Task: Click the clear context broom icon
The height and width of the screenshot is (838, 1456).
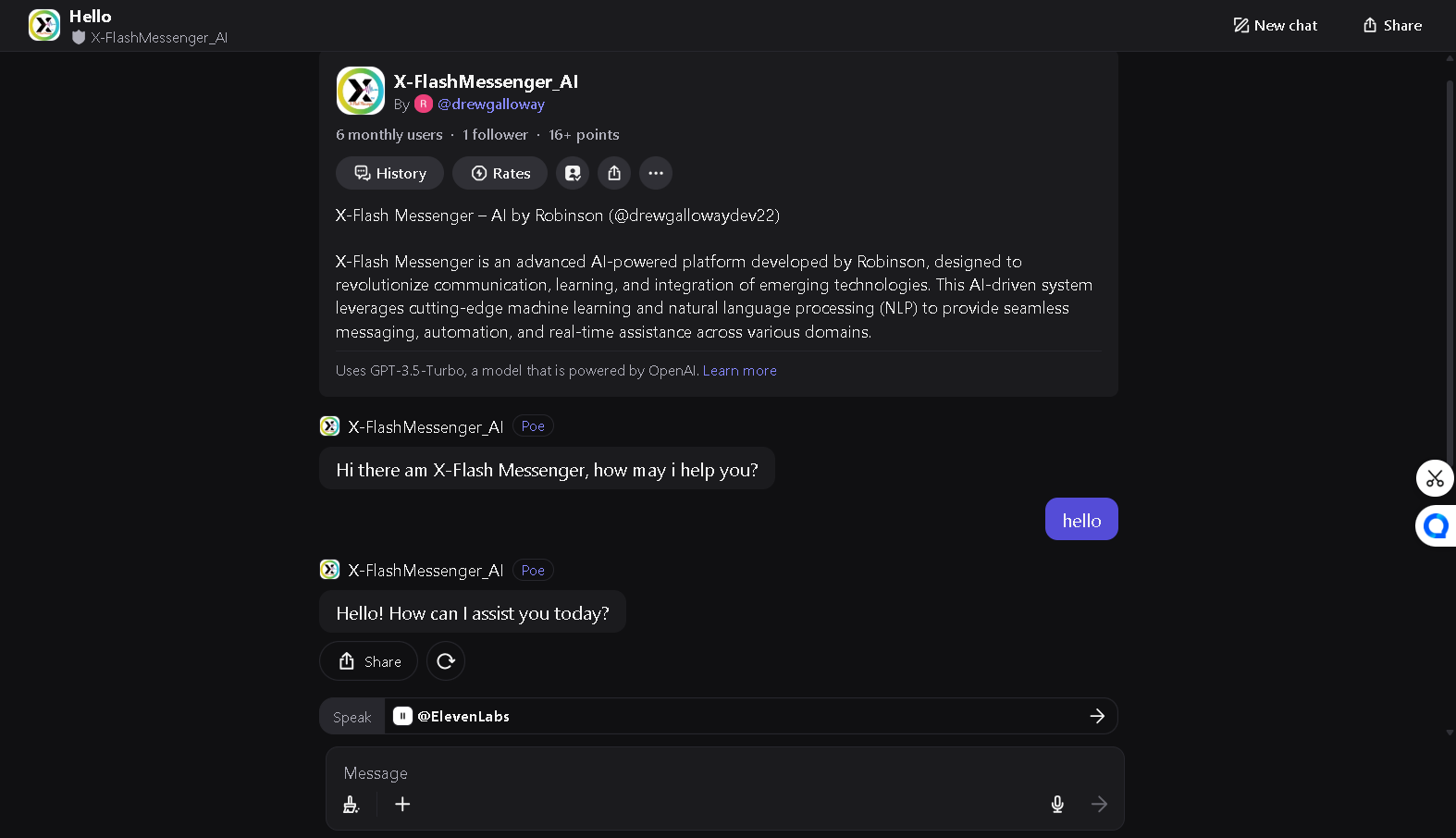Action: tap(351, 804)
